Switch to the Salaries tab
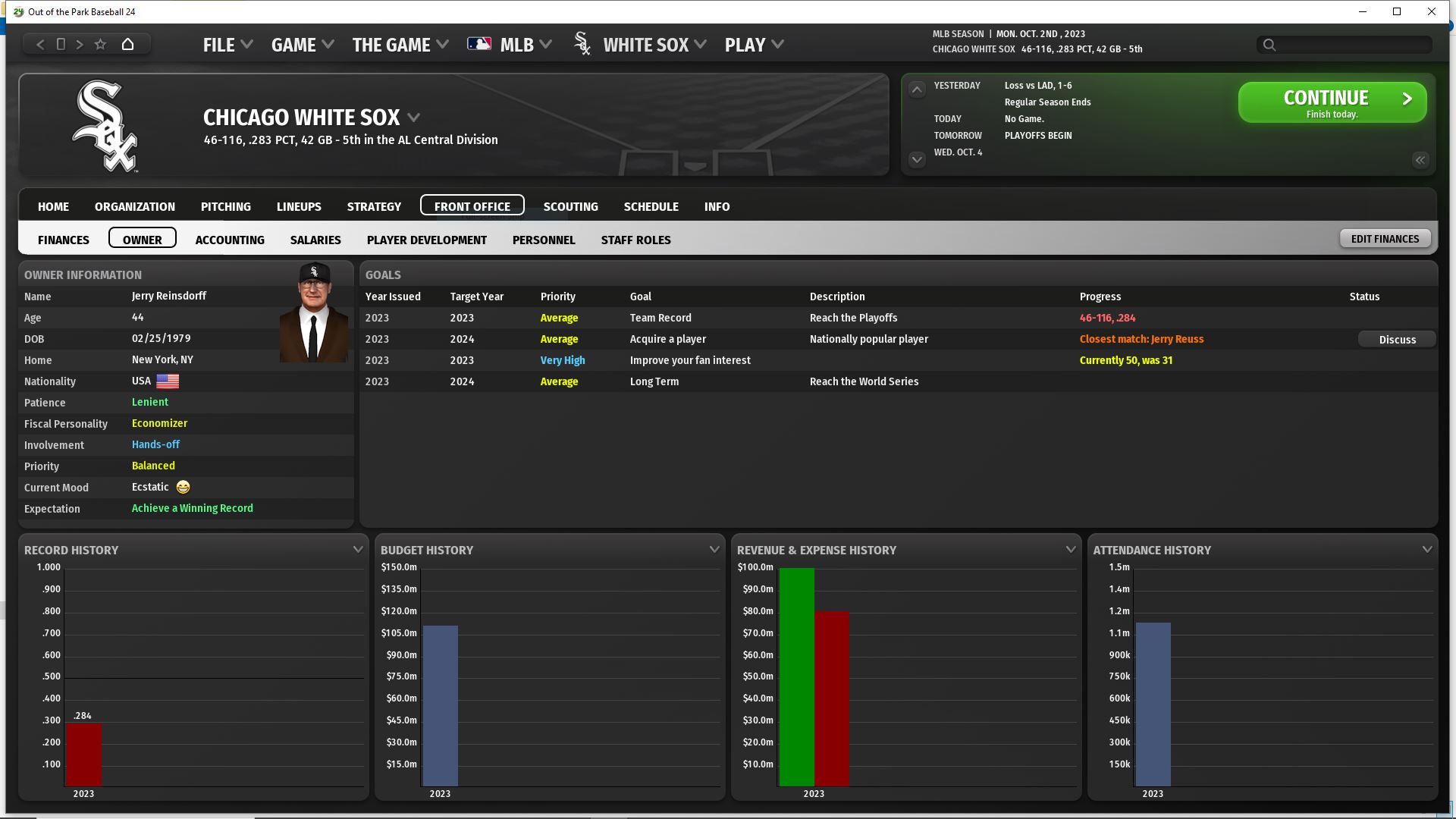 coord(315,240)
